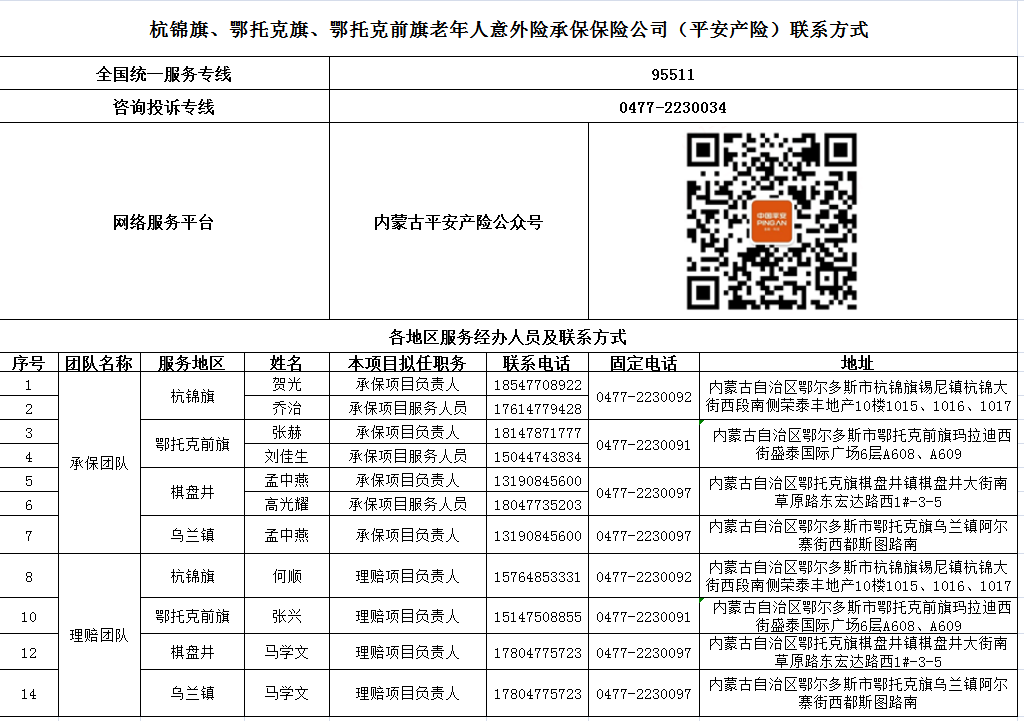
Task: Click the title mentioning 平安产险 联系方式
Action: coord(509,29)
